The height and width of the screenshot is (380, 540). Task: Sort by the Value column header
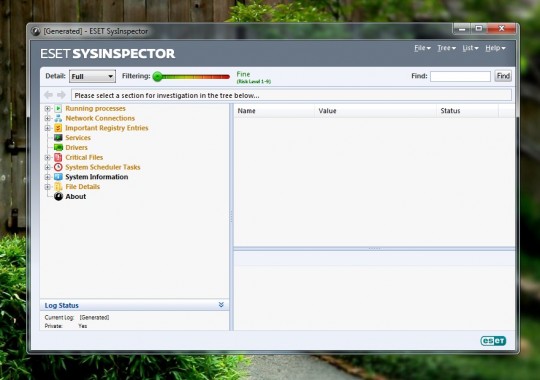click(x=375, y=111)
